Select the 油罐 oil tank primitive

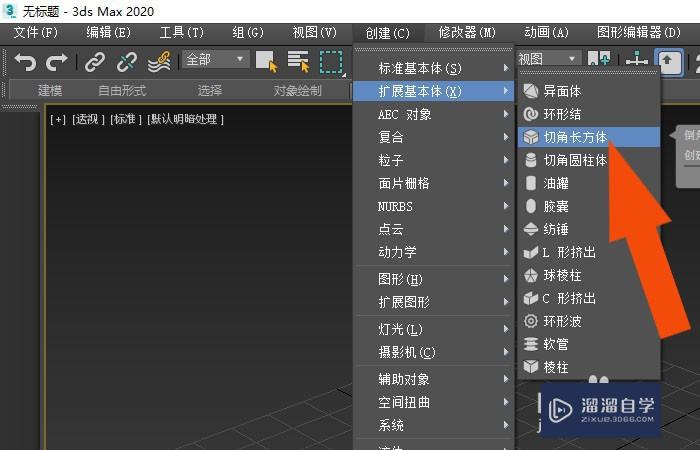tap(589, 183)
